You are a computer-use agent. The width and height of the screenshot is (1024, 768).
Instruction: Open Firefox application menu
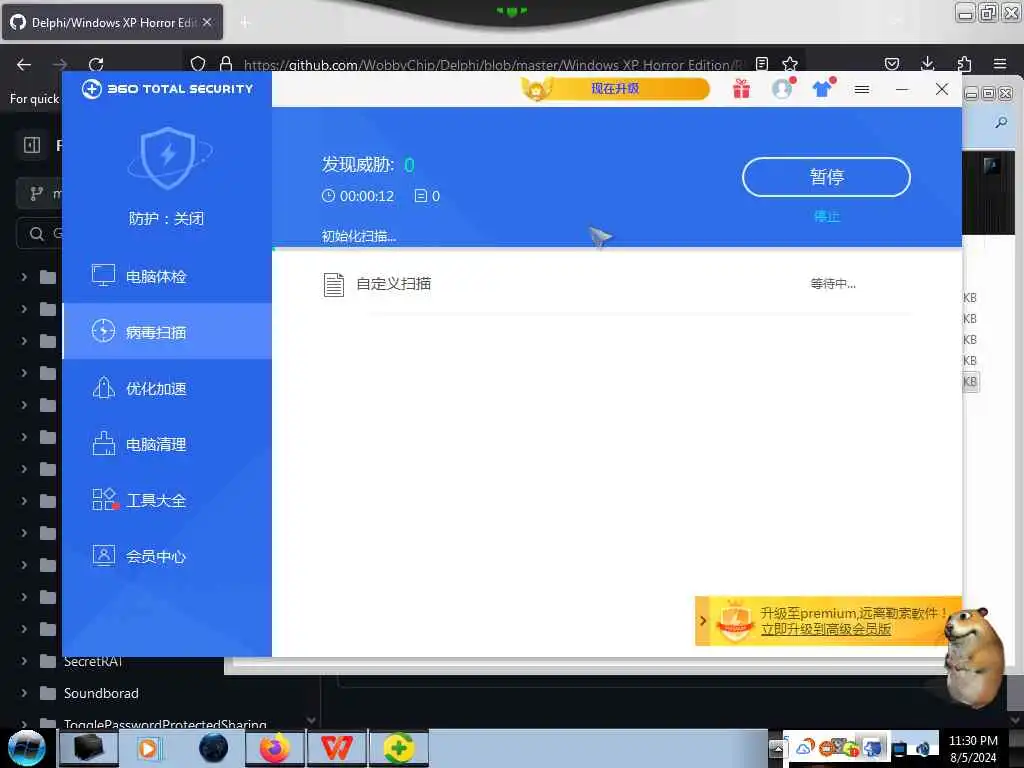[1000, 64]
